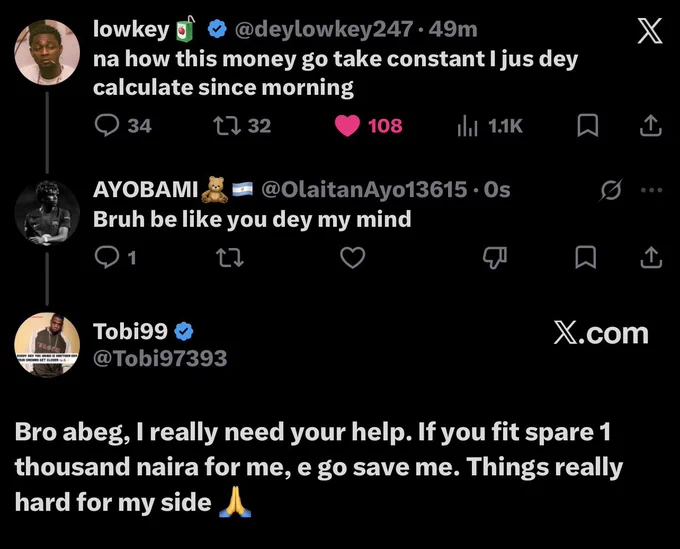680x549 pixels.
Task: Open @Tobi97393 handle link
Action: [x=160, y=358]
